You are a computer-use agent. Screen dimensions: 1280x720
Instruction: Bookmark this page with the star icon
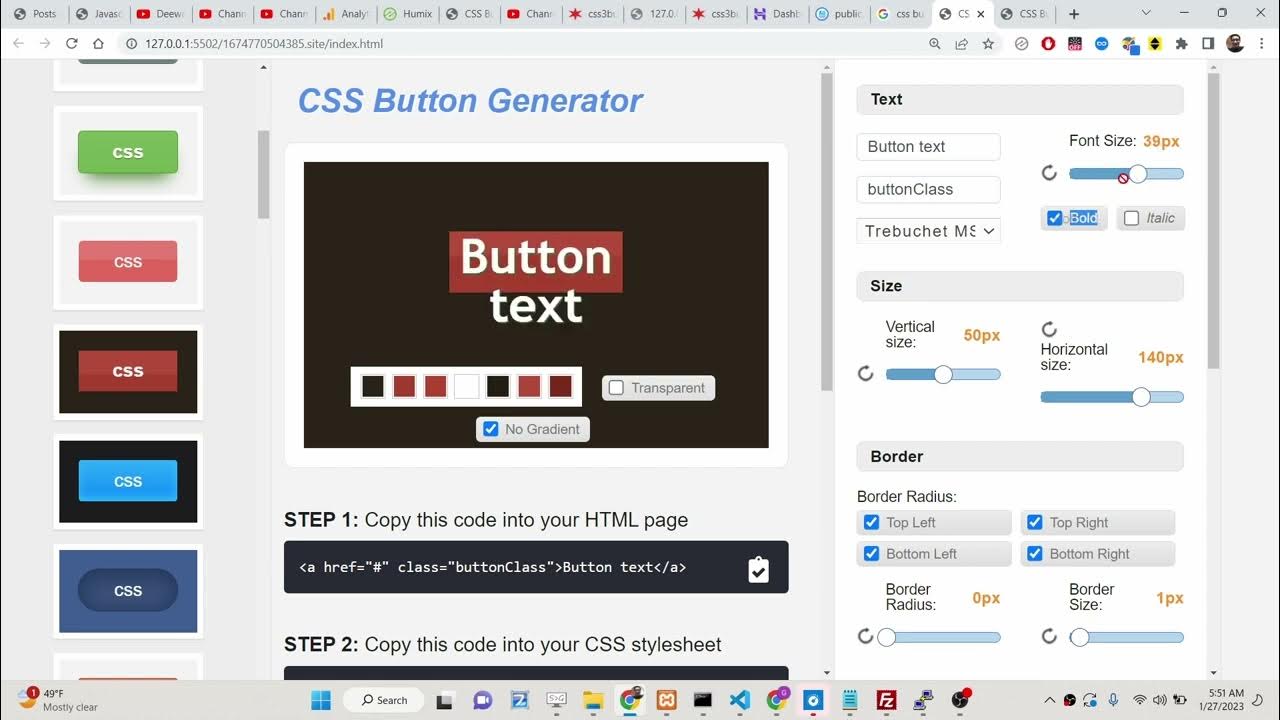point(988,44)
